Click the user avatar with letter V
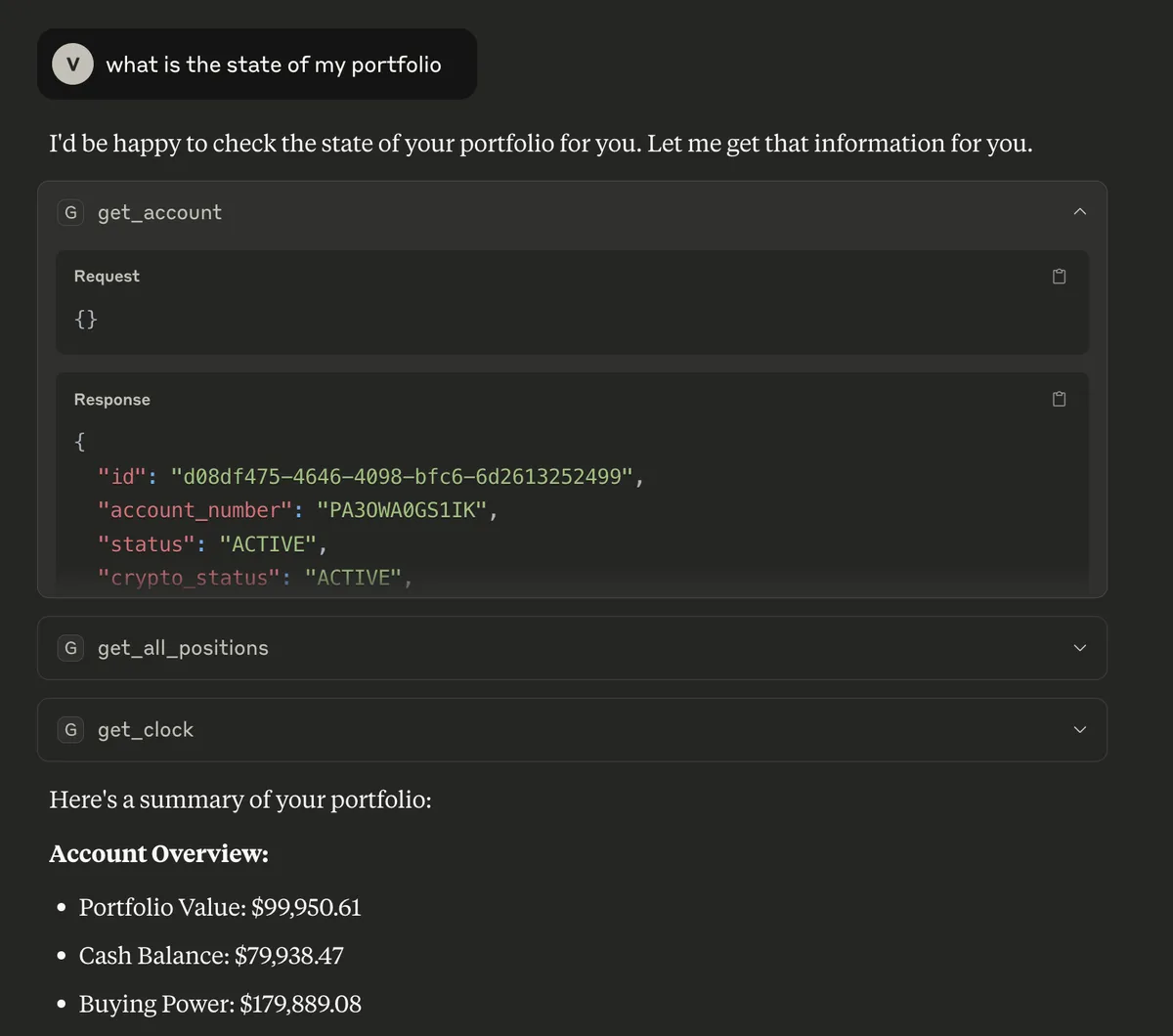The image size is (1173, 1036). [72, 64]
